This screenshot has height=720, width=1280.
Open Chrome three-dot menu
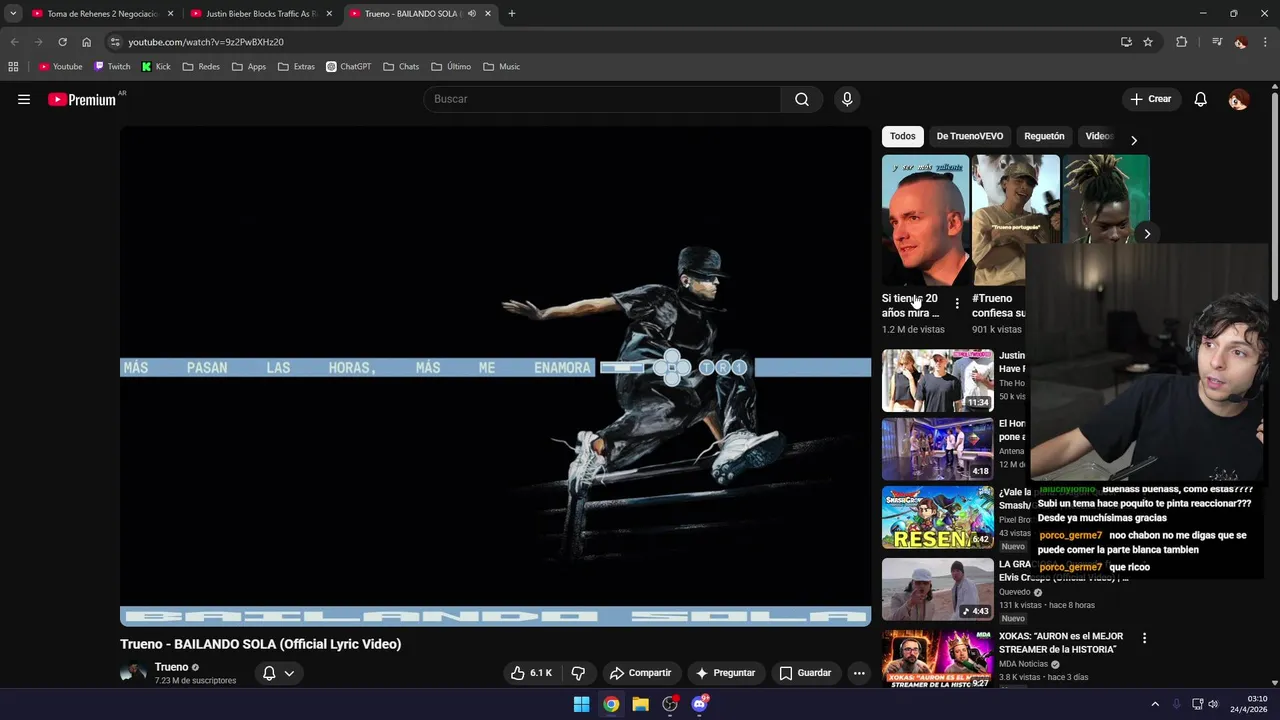[1265, 42]
